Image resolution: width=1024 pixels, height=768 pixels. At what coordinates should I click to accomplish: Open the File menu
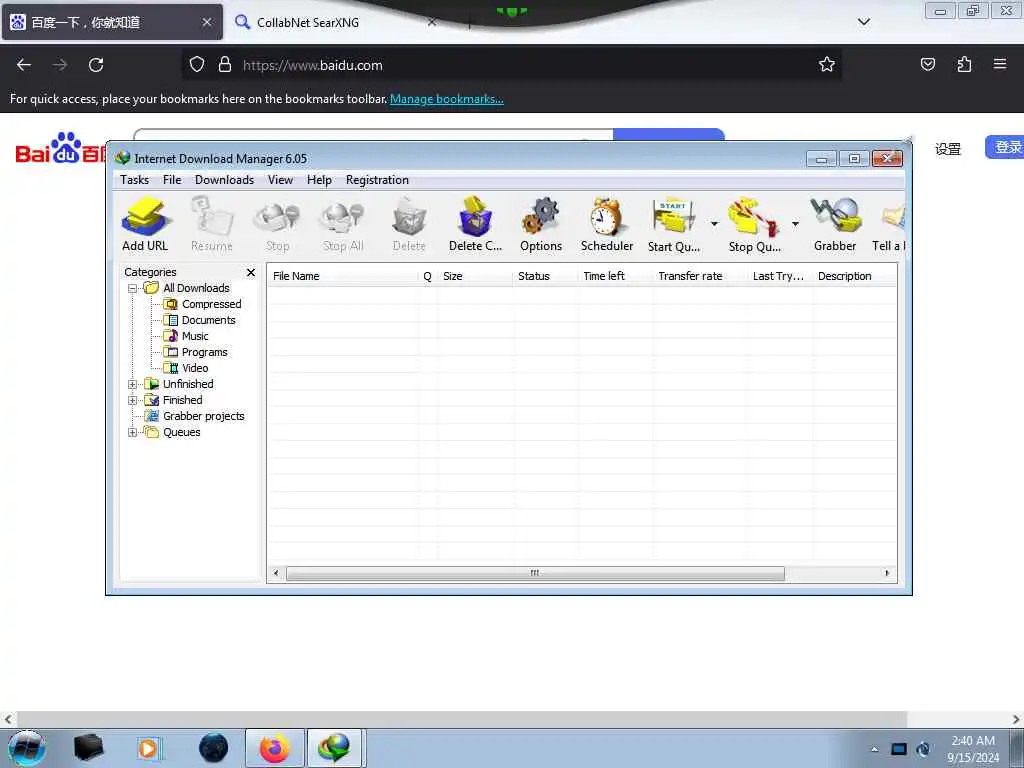coord(172,180)
